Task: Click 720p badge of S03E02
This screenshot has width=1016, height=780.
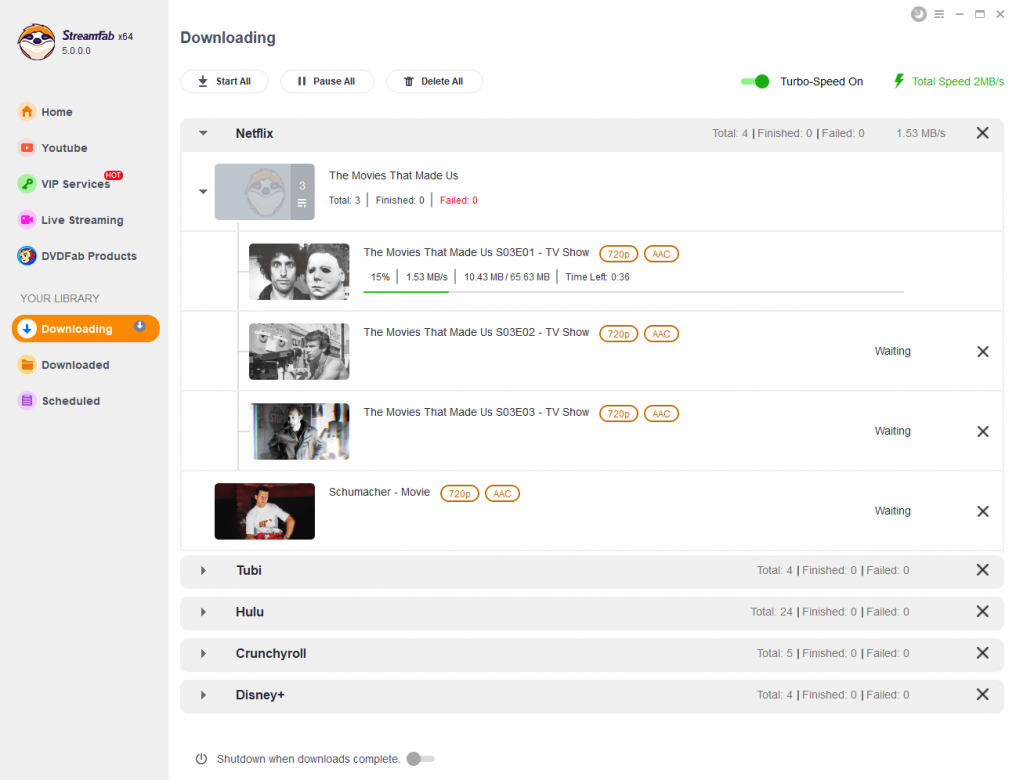Action: (618, 334)
